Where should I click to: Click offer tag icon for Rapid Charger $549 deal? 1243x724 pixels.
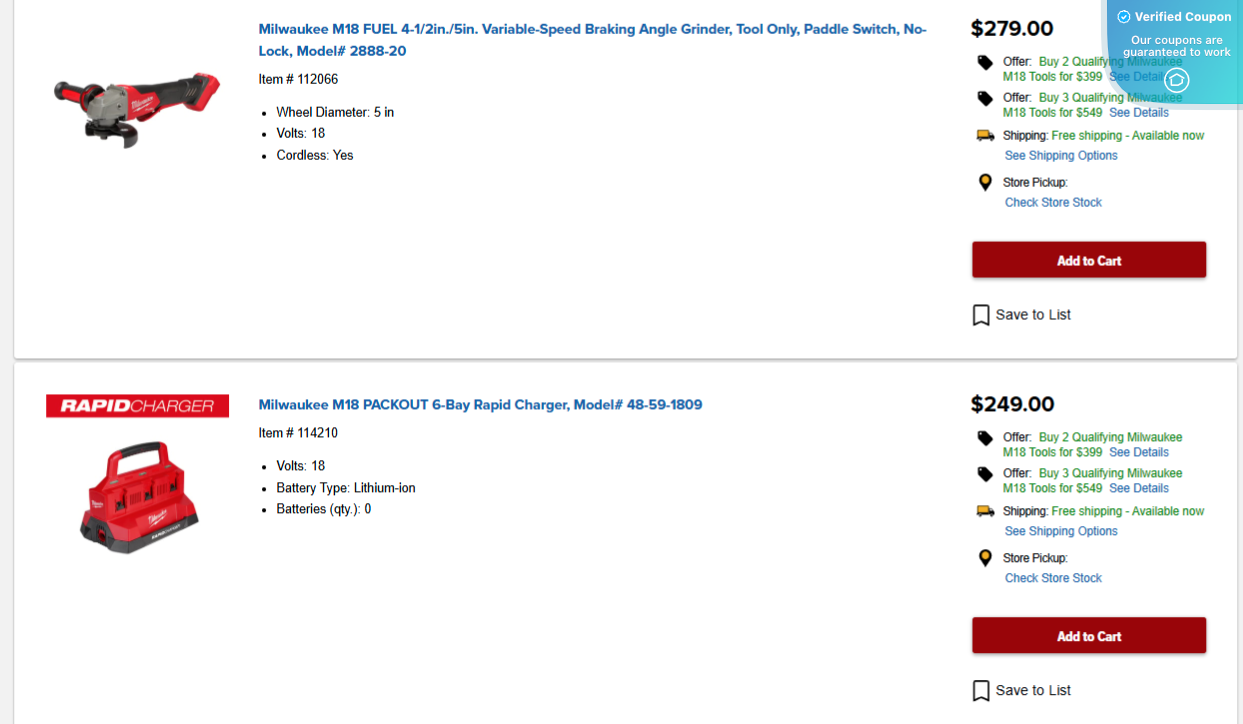click(x=985, y=474)
